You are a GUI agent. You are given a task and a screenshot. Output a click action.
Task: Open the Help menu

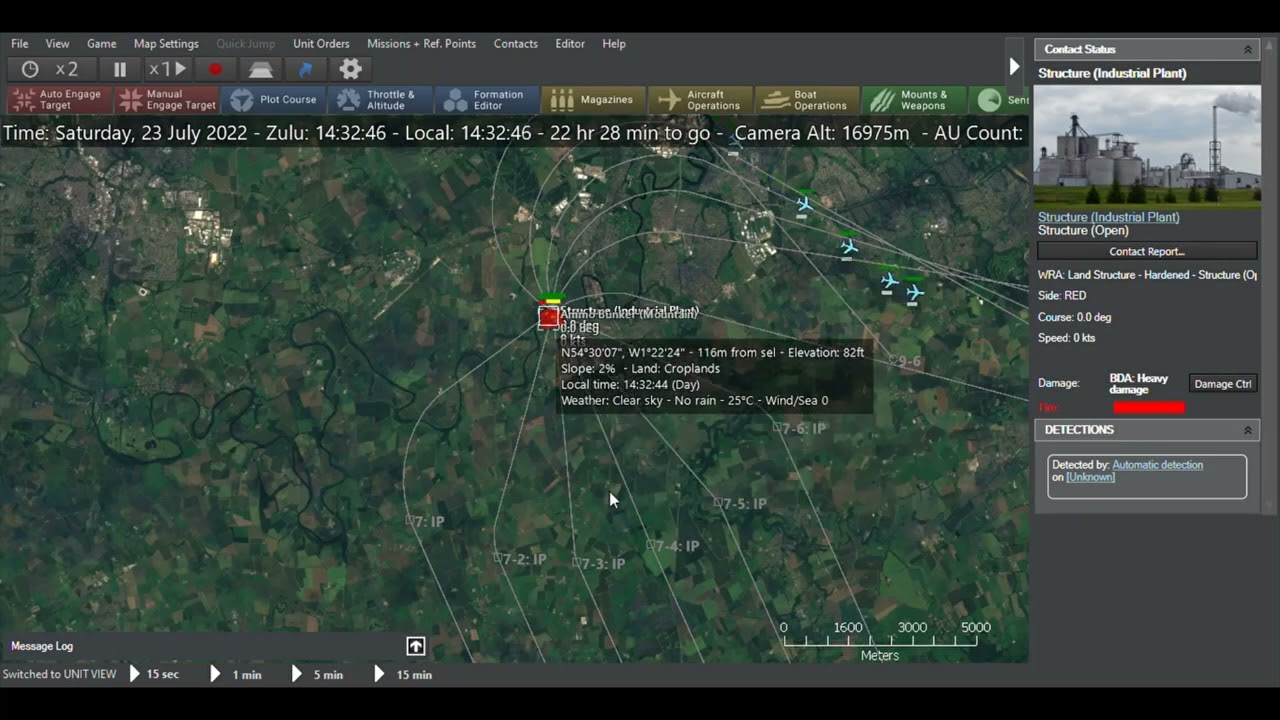[x=614, y=44]
